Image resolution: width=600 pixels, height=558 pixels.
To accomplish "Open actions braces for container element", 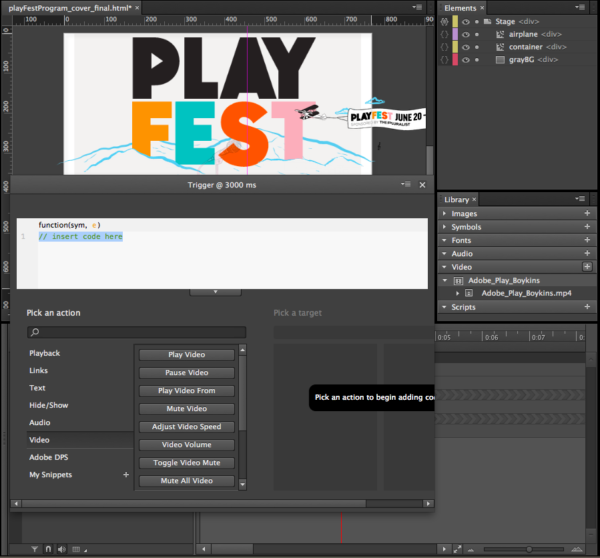I will click(x=444, y=47).
